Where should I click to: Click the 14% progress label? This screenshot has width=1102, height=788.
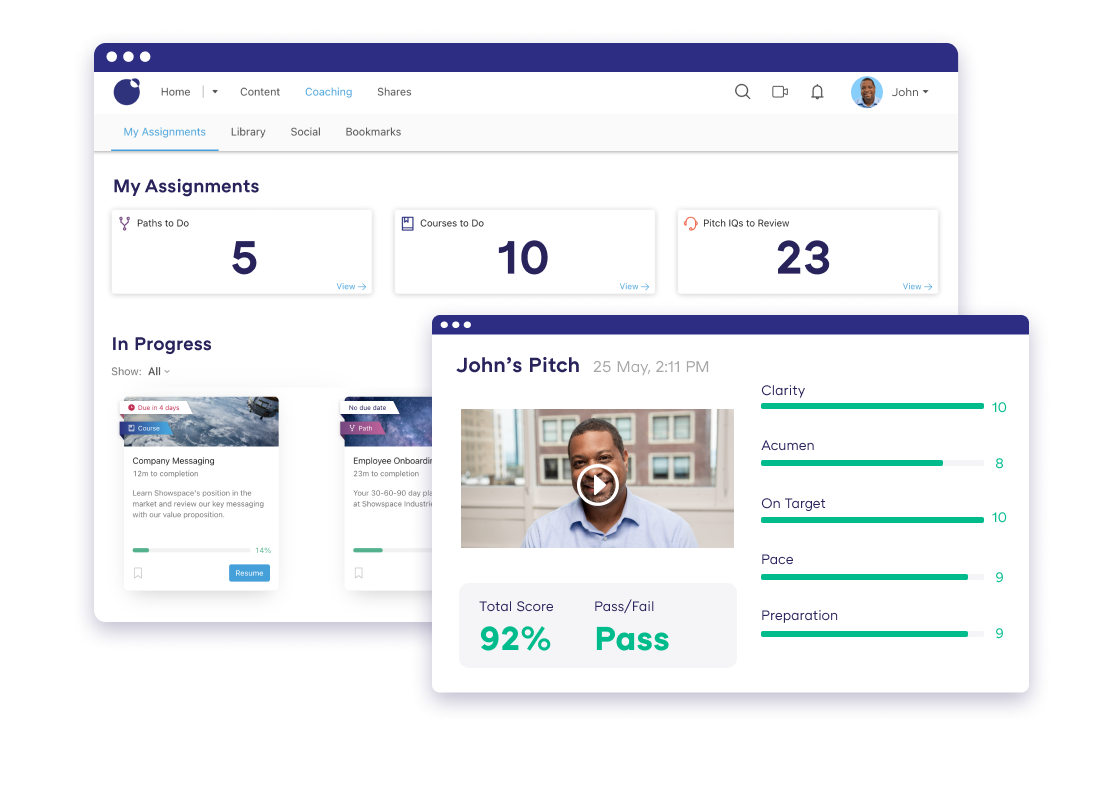tap(263, 550)
